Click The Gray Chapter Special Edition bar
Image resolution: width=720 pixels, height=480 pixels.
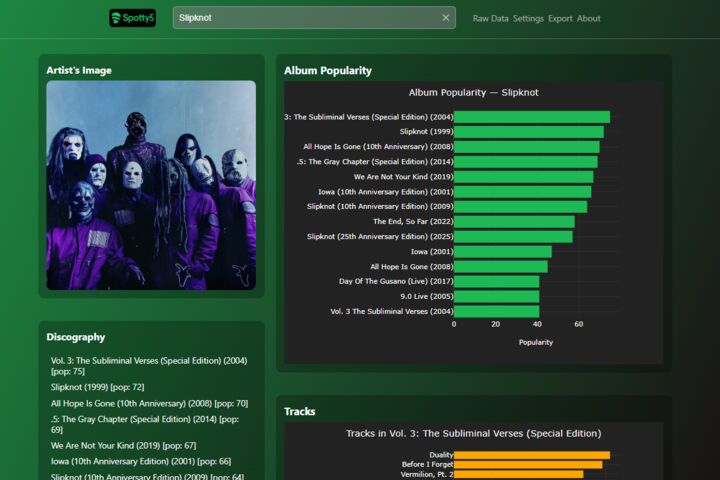526,162
